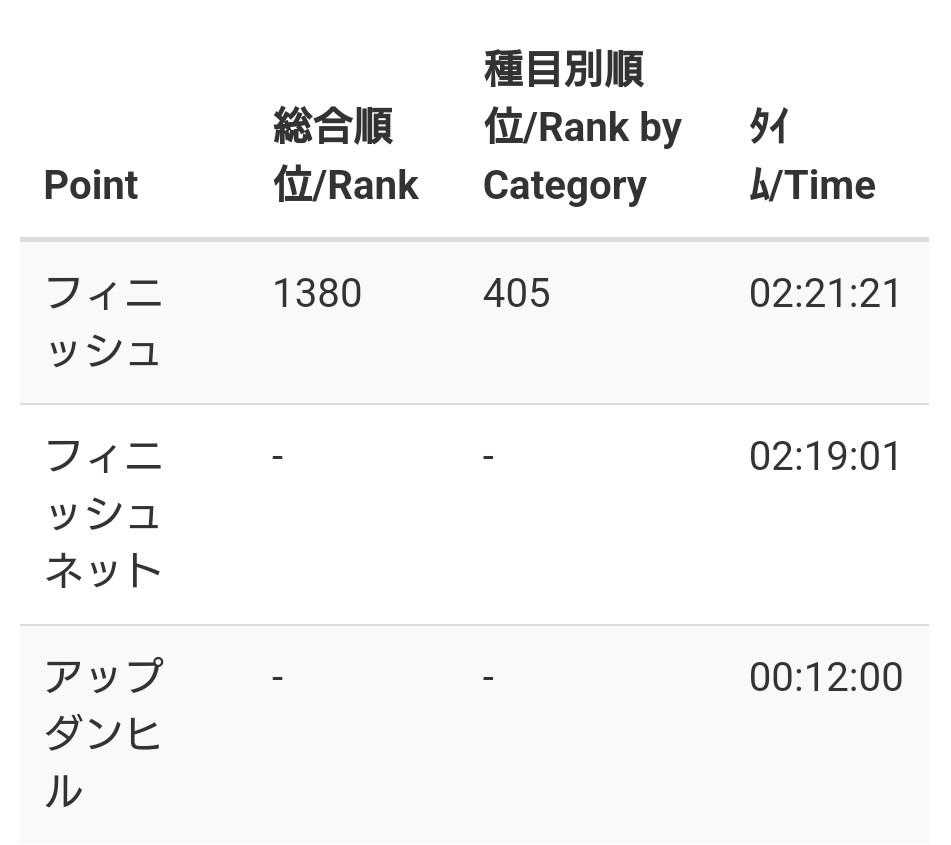
Task: Click the 種目別順 text in header
Action: pos(563,70)
